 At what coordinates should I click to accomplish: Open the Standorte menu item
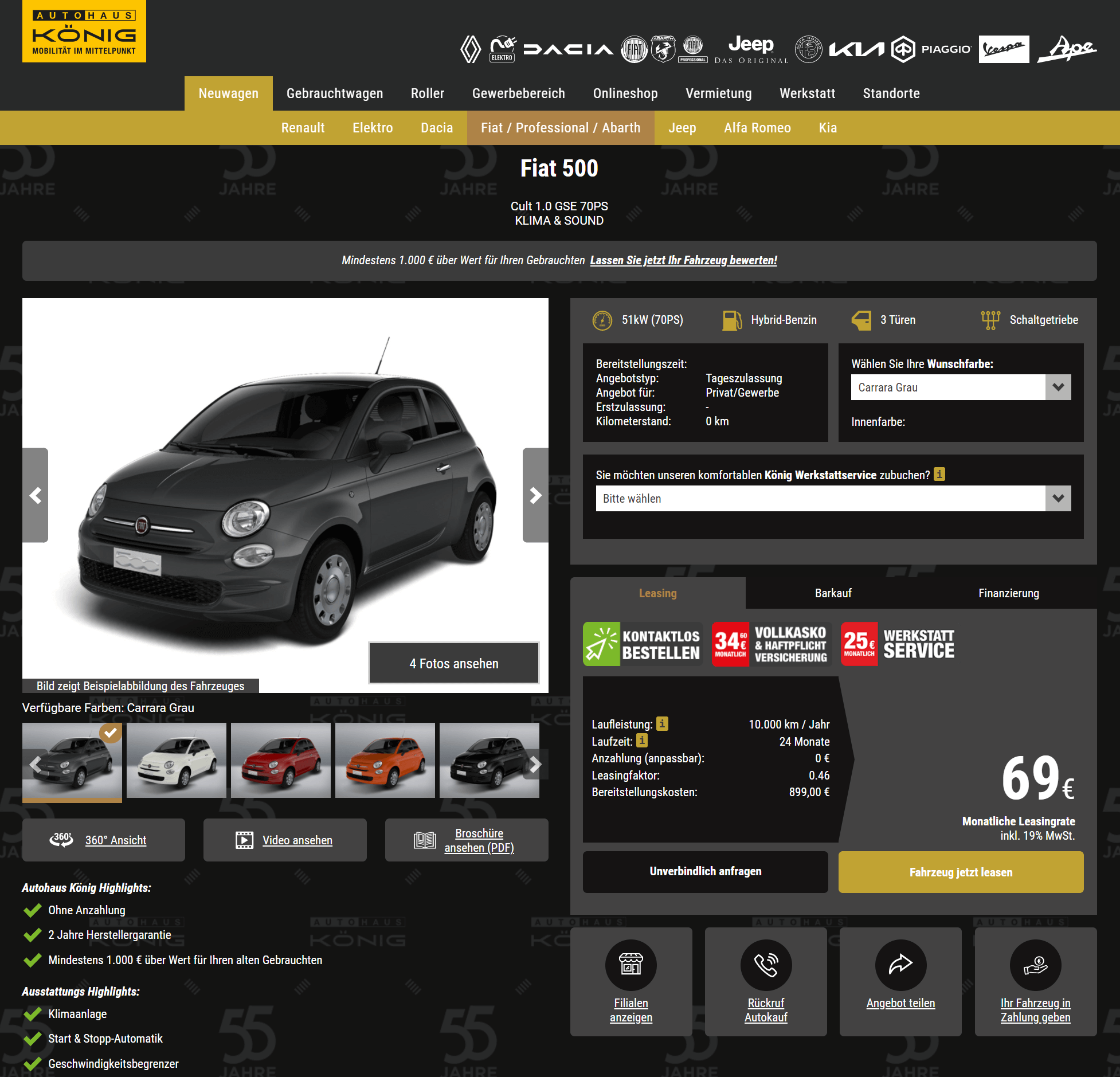pos(891,93)
